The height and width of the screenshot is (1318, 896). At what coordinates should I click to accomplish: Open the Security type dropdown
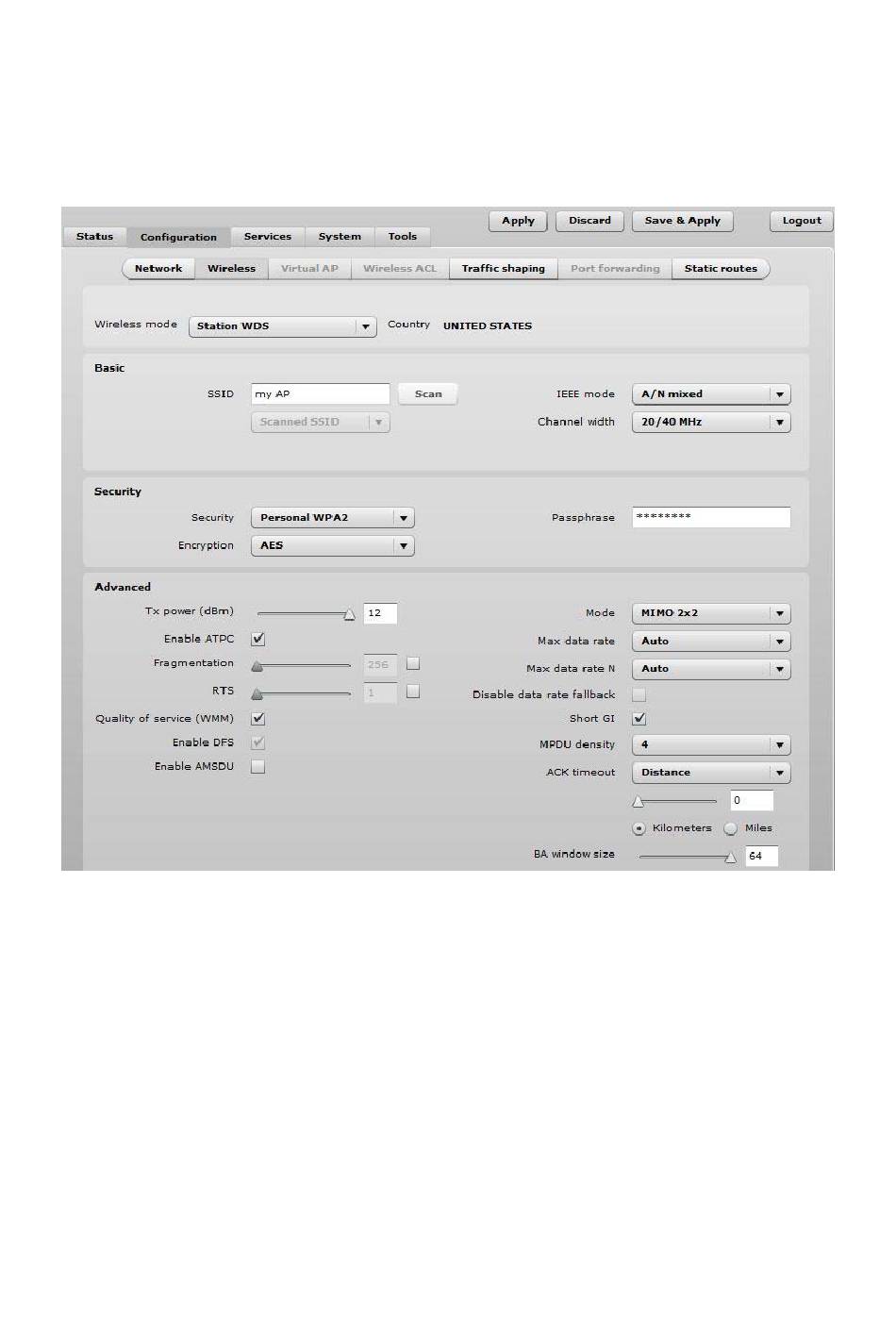[332, 518]
